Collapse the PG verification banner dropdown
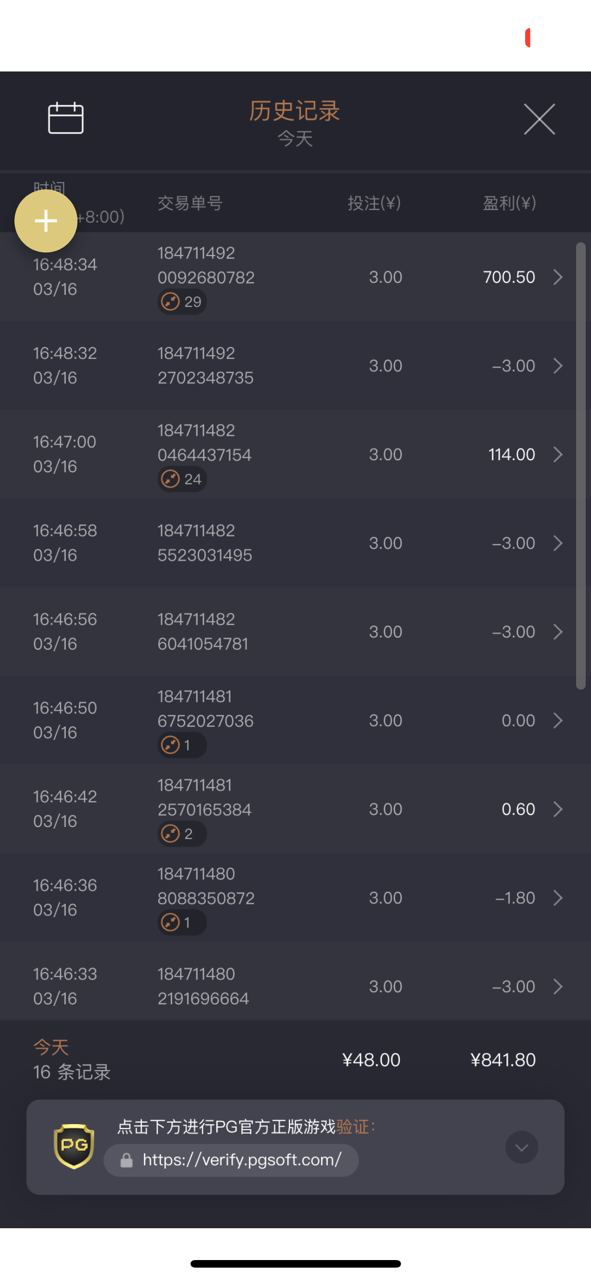 pyautogui.click(x=521, y=1147)
